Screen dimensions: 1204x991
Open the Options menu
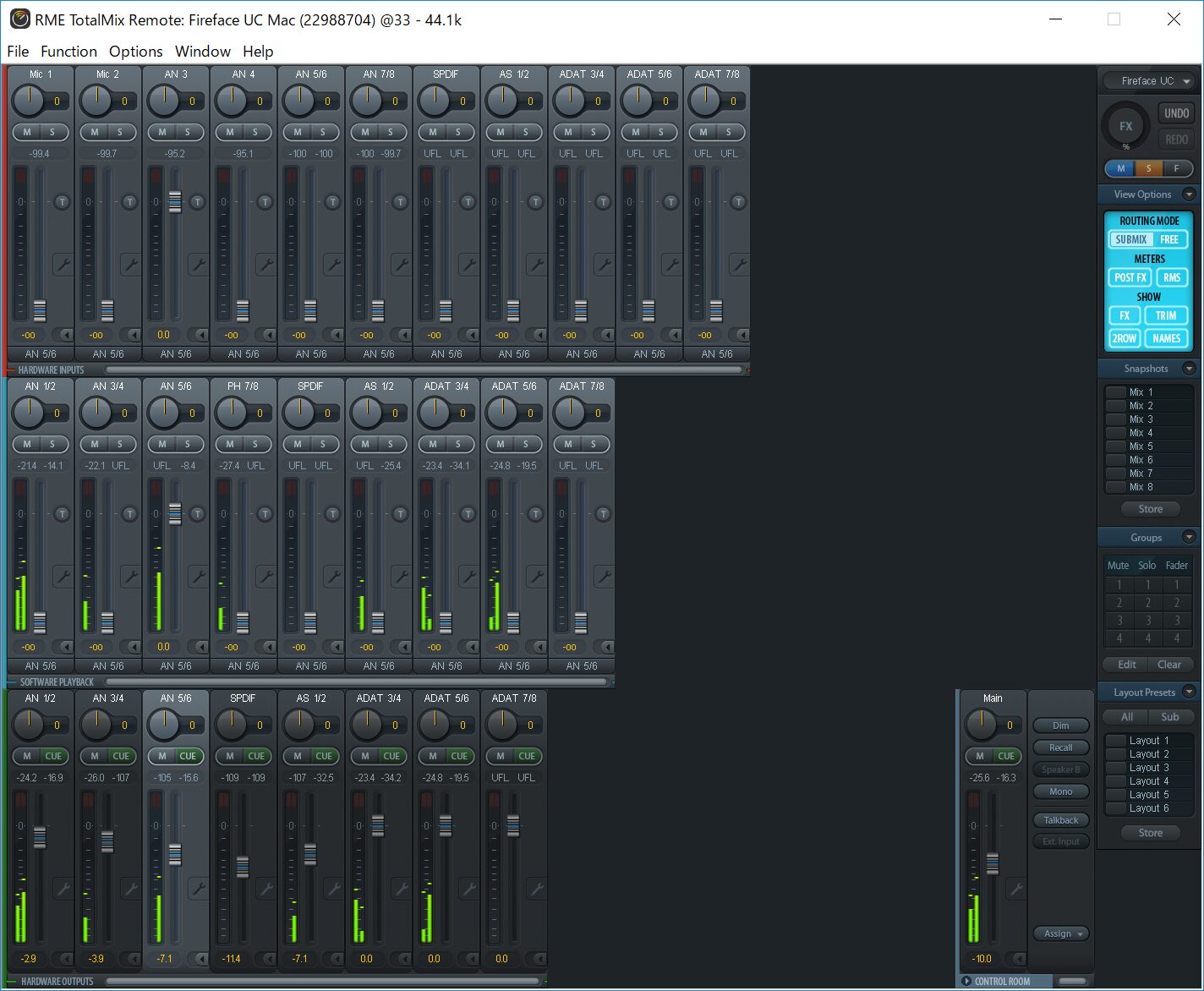pyautogui.click(x=135, y=52)
